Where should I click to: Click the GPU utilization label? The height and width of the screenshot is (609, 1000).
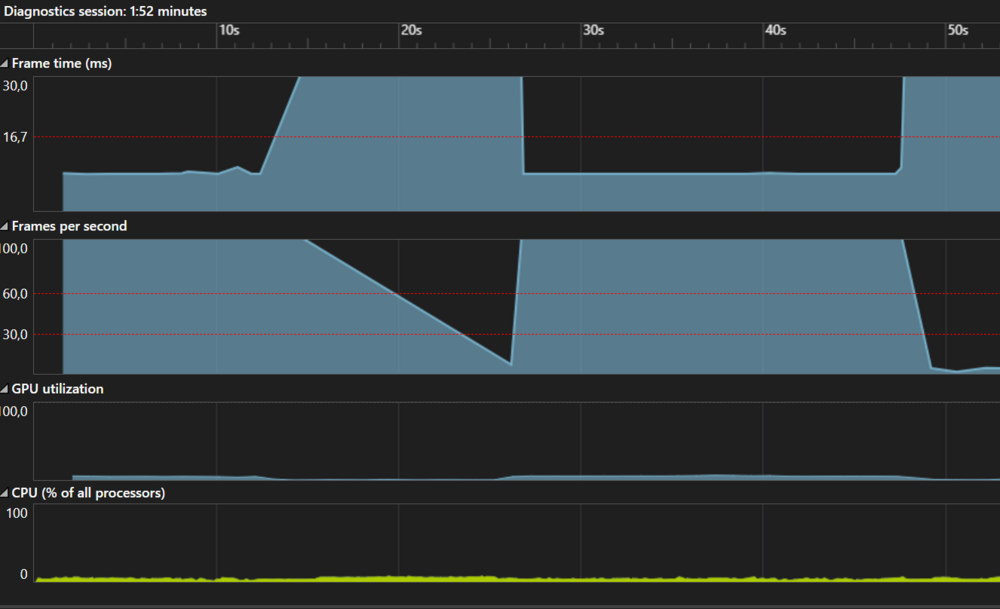[57, 388]
